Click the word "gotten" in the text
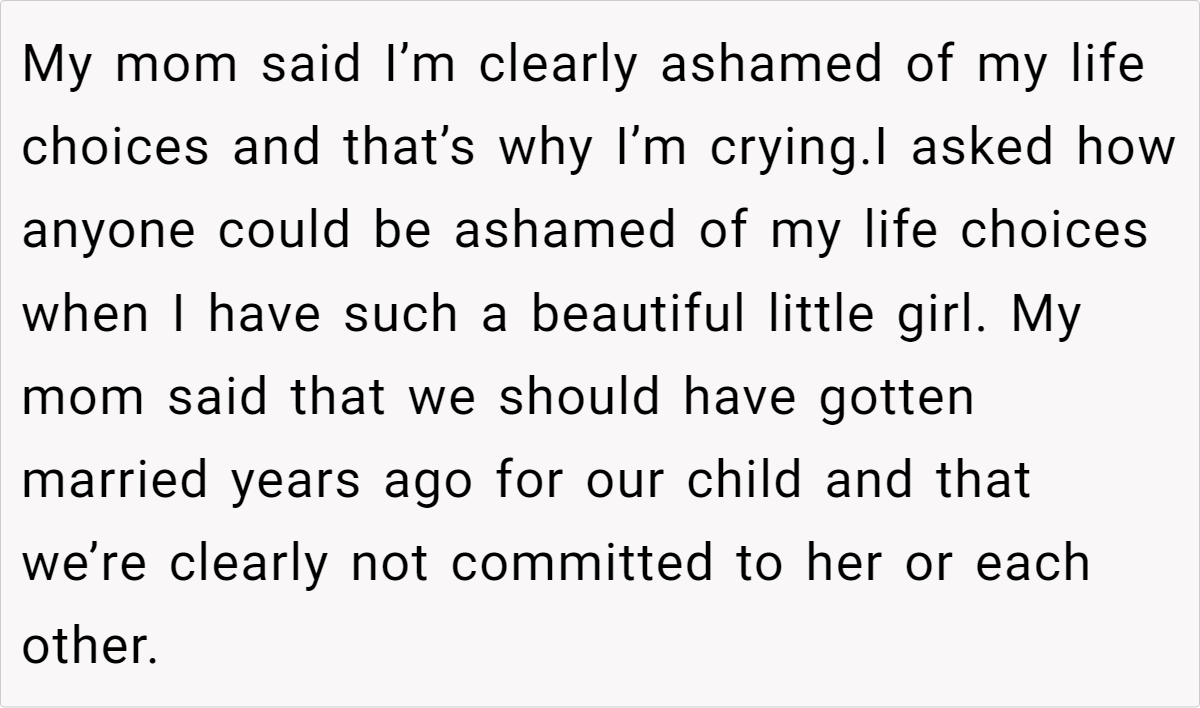This screenshot has width=1200, height=708. (x=895, y=397)
